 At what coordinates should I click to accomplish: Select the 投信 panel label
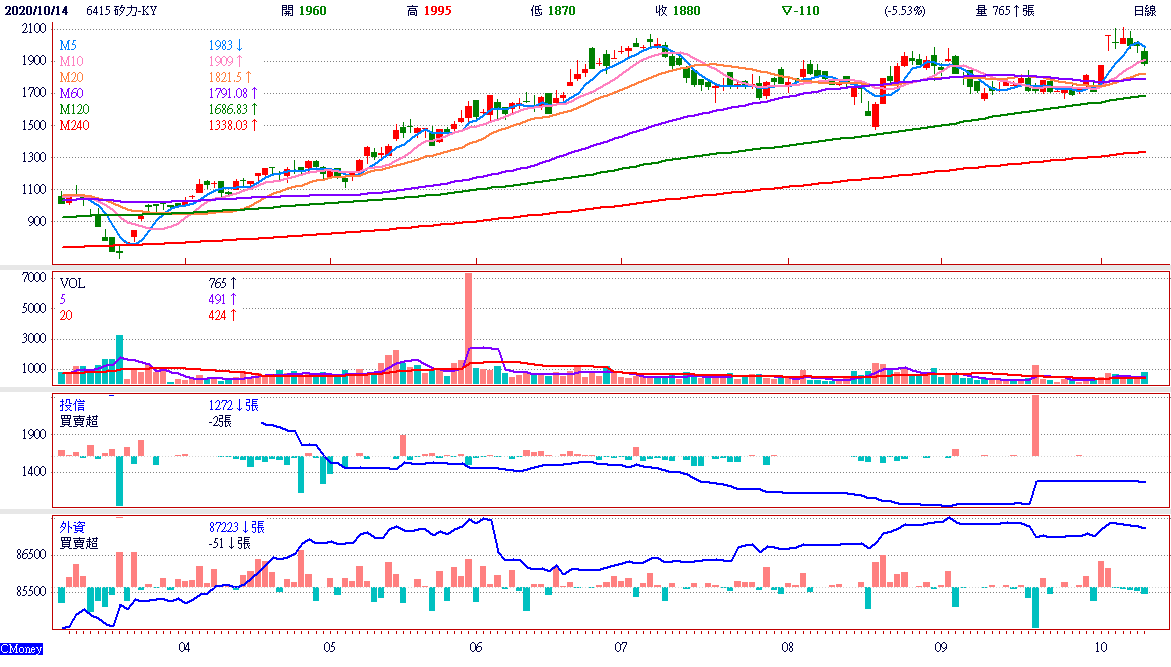pos(72,406)
